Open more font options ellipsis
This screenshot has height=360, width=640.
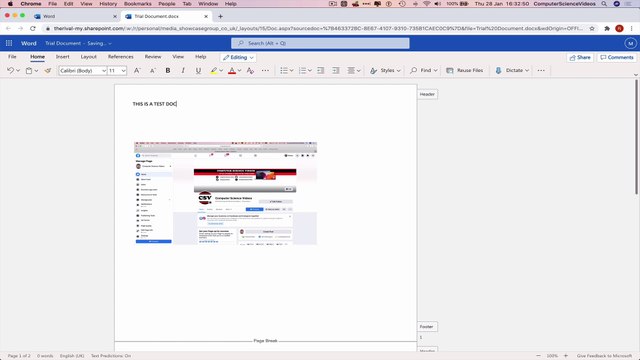coord(265,71)
